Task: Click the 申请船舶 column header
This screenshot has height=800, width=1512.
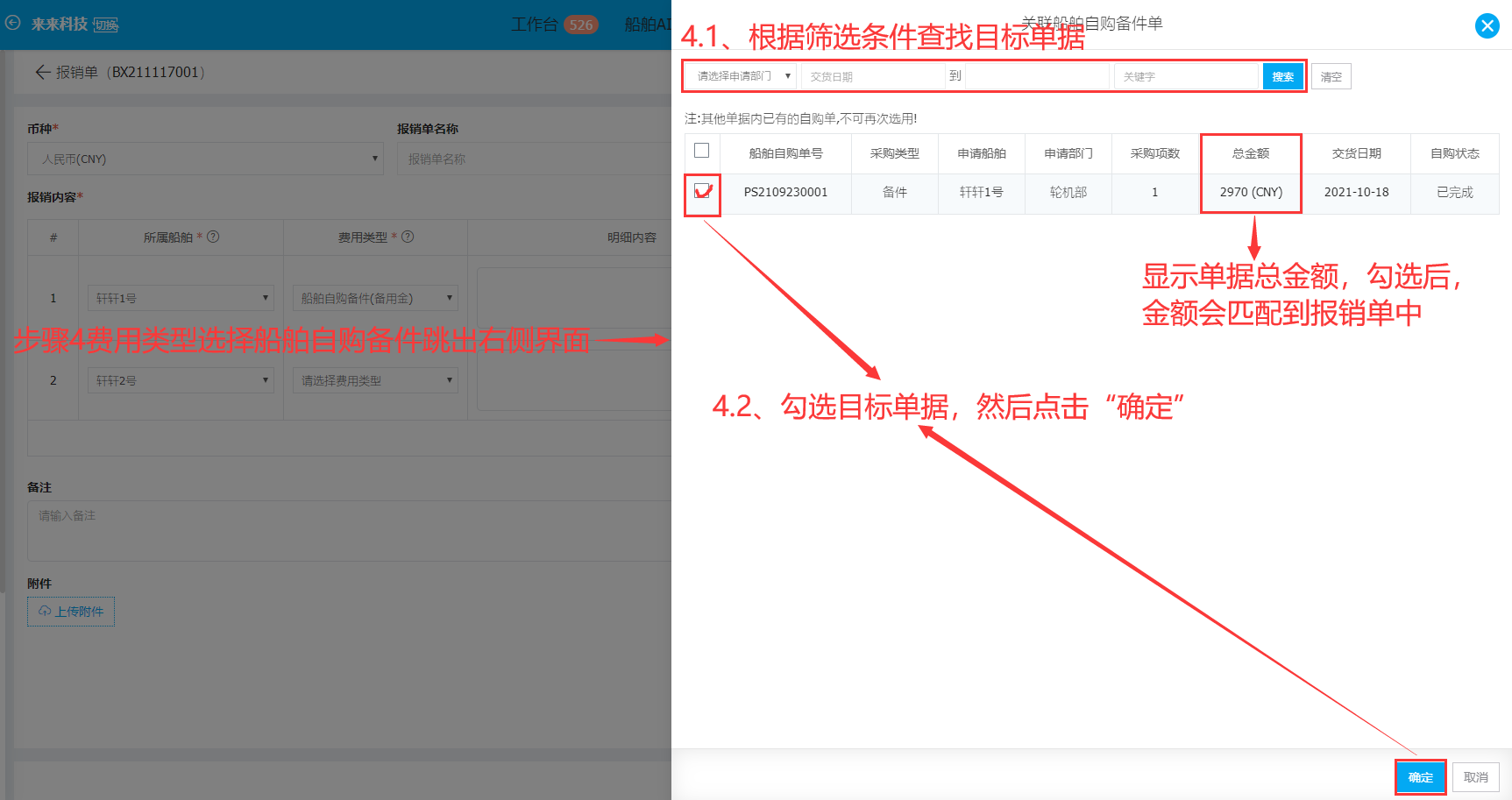Action: click(x=981, y=153)
